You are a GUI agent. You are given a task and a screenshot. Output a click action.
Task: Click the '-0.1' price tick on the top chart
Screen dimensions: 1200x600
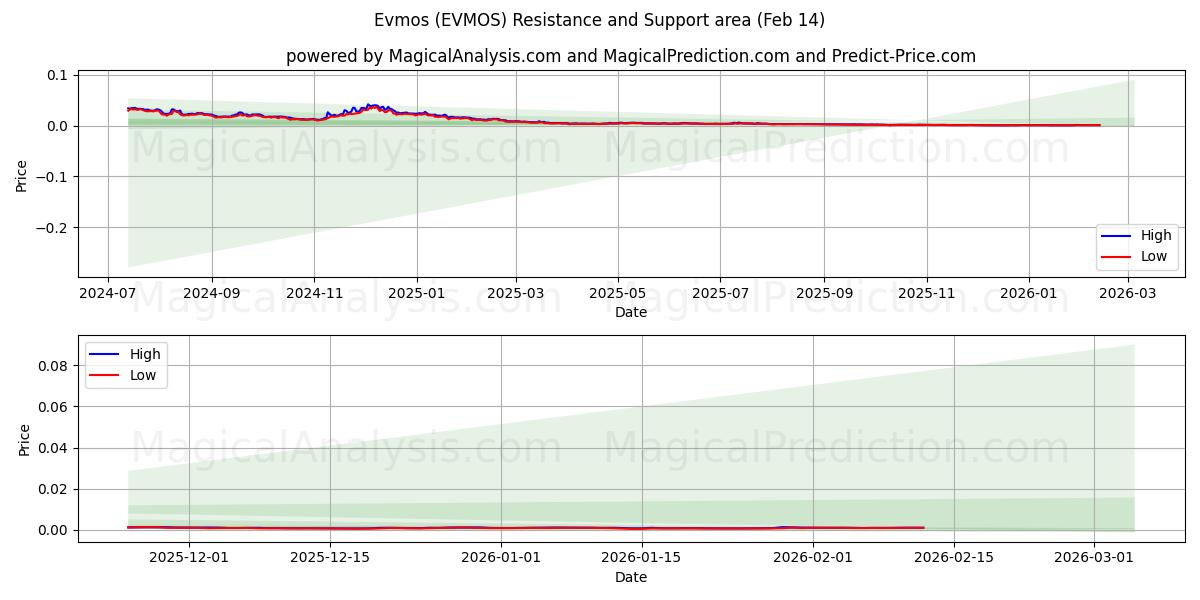52,177
